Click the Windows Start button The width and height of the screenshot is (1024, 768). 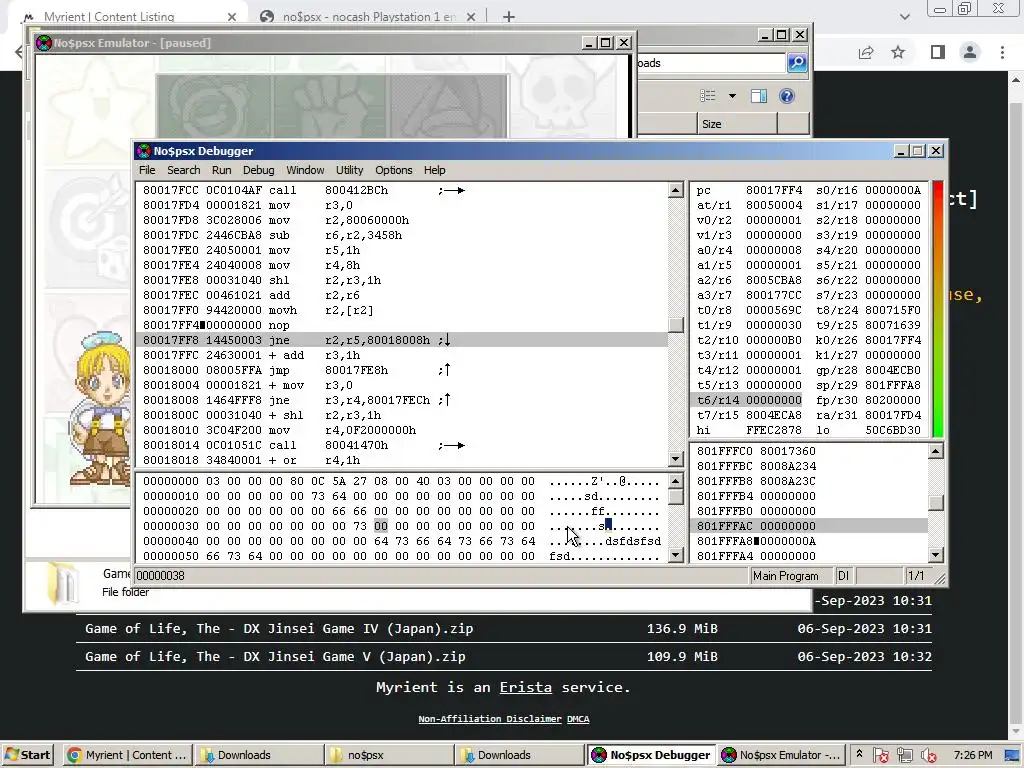point(27,755)
